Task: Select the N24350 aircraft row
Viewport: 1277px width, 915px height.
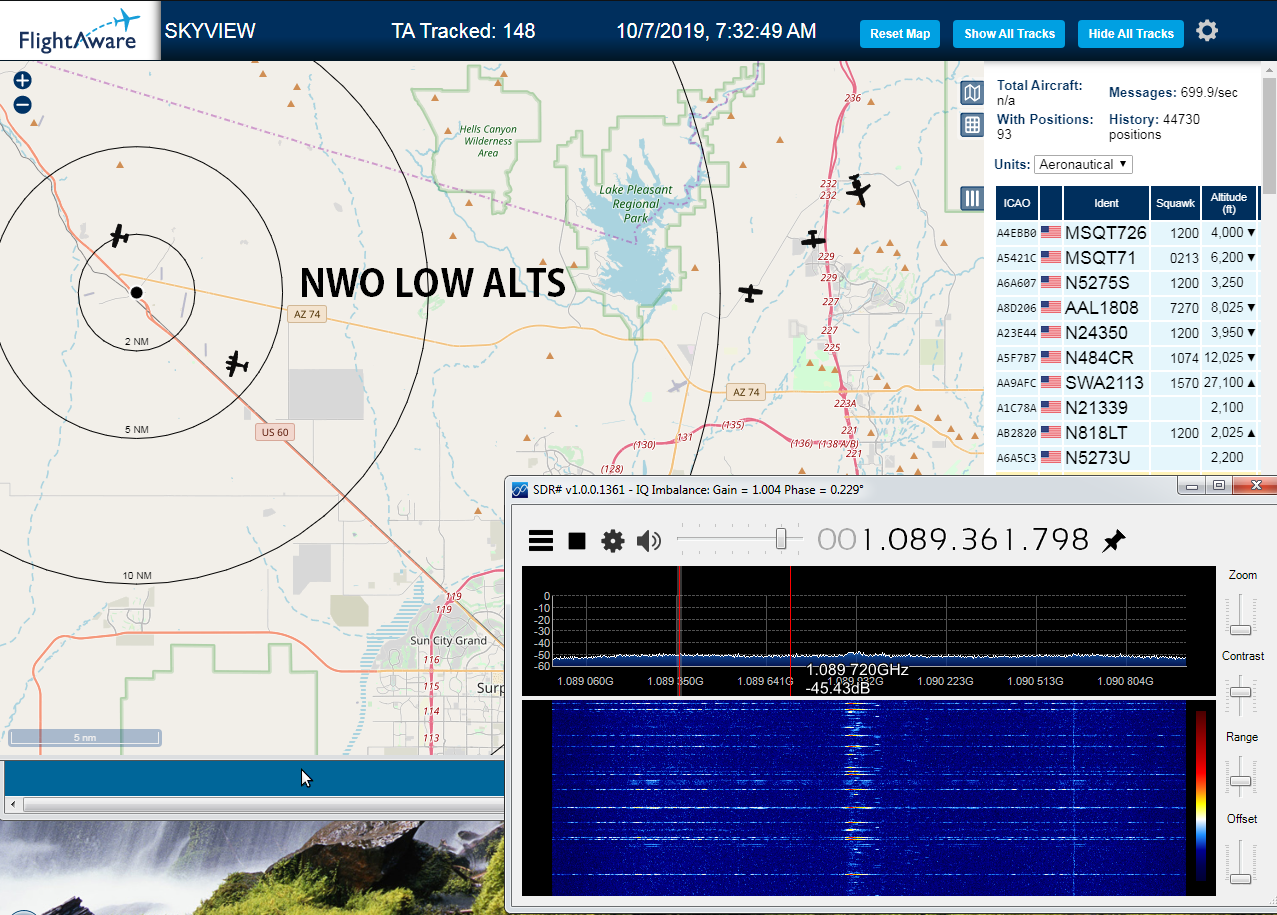Action: [1127, 332]
